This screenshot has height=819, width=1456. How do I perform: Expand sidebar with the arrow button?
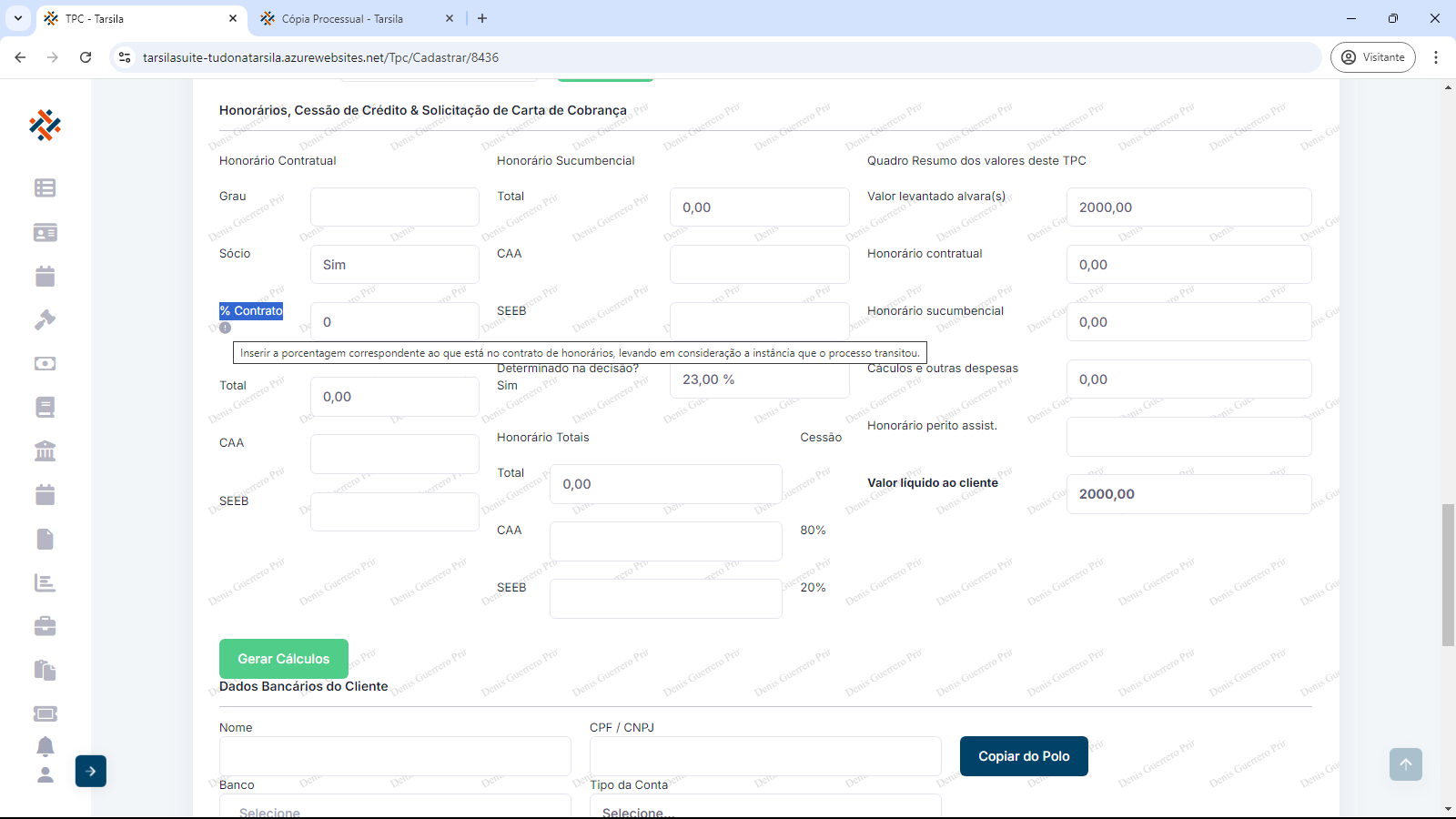(91, 771)
